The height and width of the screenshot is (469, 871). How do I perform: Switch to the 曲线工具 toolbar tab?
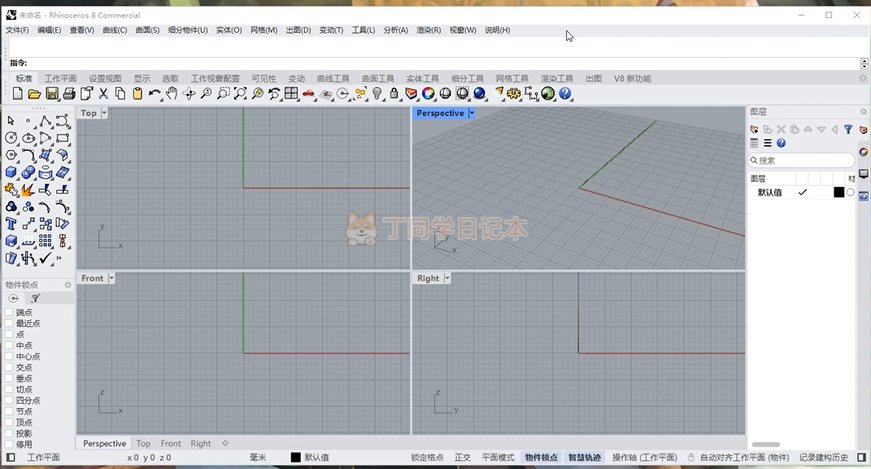333,78
